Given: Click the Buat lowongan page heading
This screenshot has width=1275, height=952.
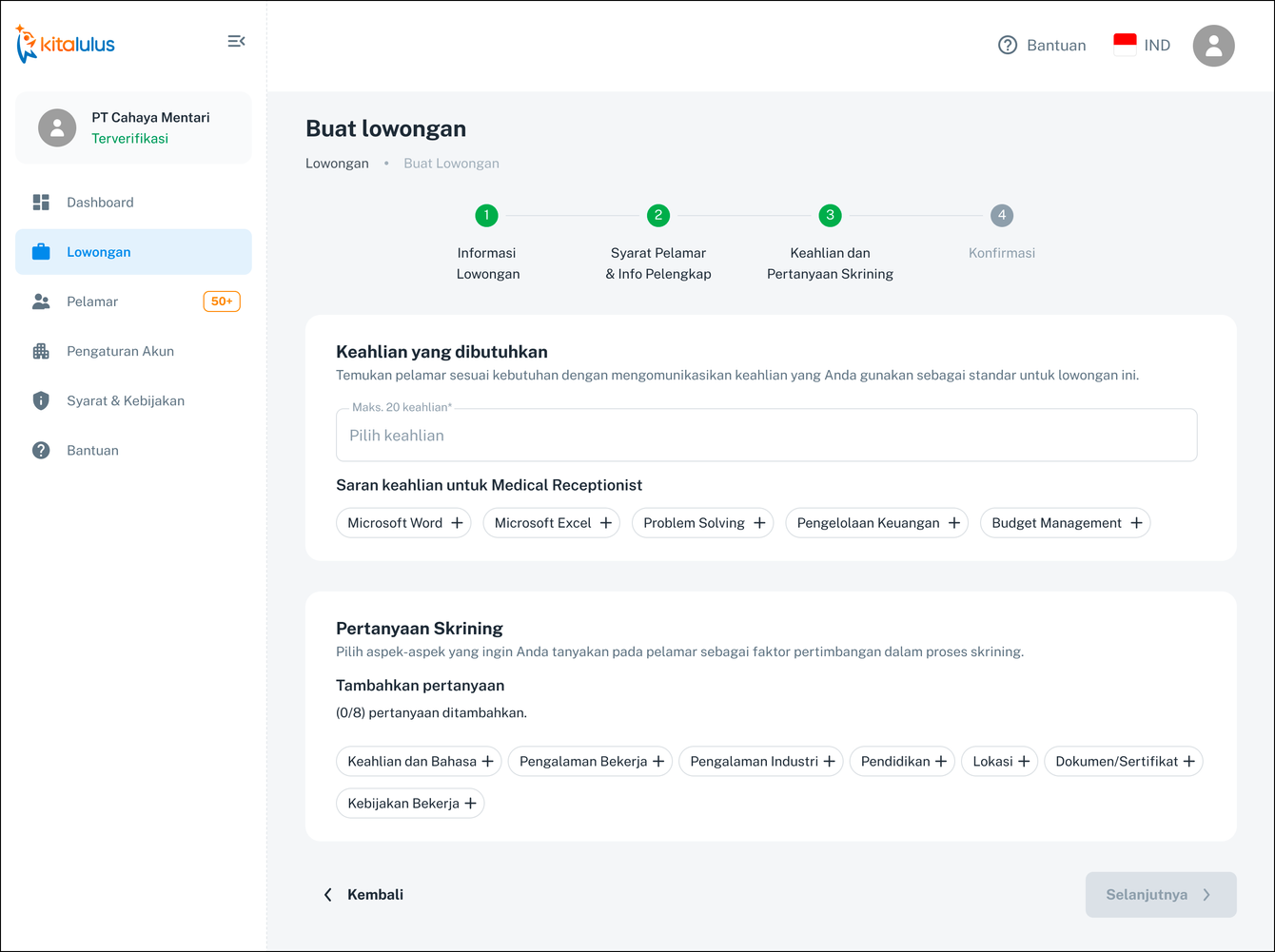Looking at the screenshot, I should [x=385, y=129].
